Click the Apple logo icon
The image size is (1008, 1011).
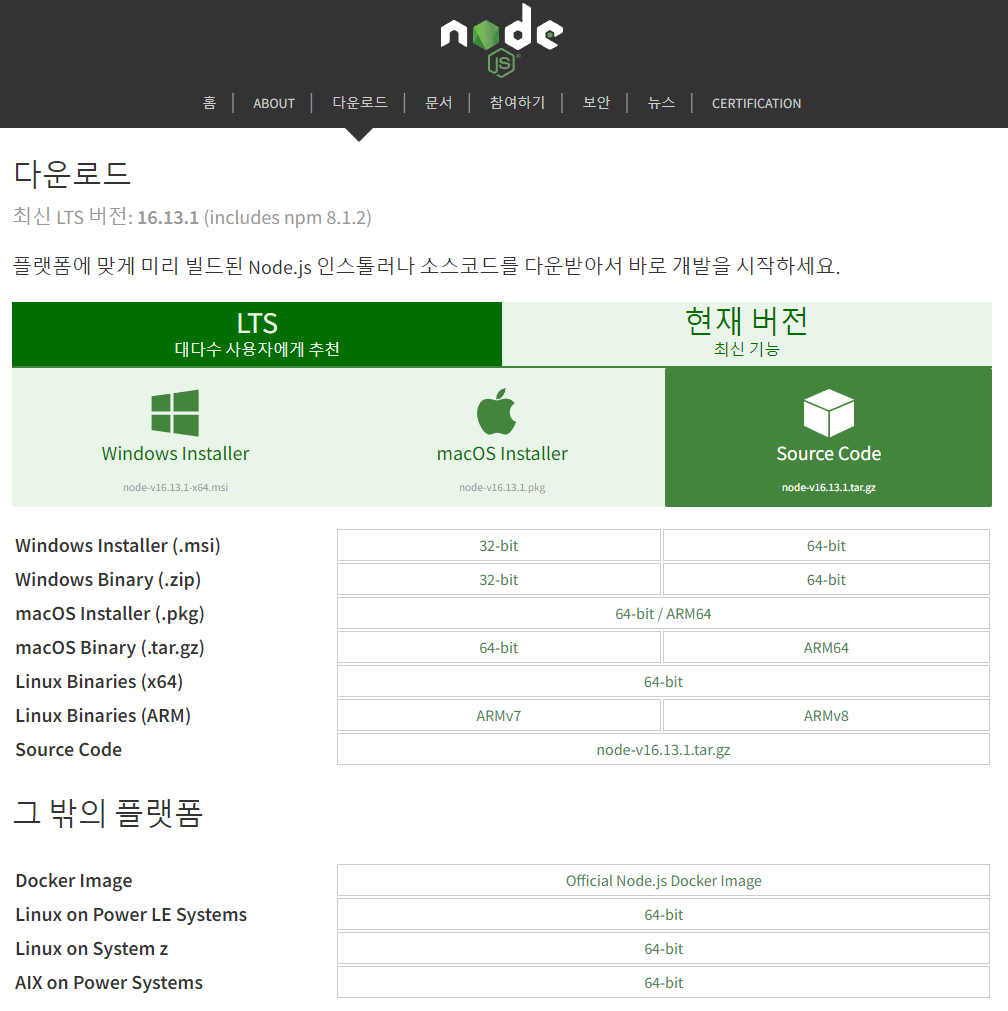pyautogui.click(x=497, y=411)
